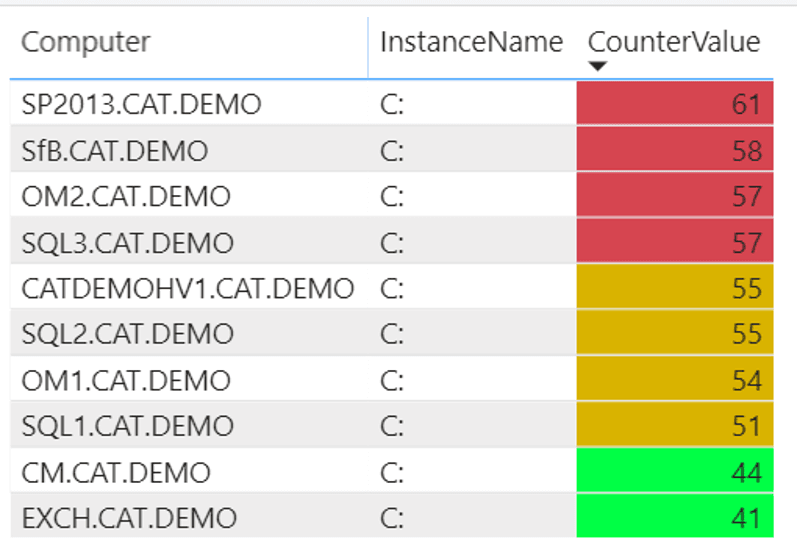Select the CM.CAT.DEMO computer entry
The height and width of the screenshot is (553, 797).
pos(116,472)
